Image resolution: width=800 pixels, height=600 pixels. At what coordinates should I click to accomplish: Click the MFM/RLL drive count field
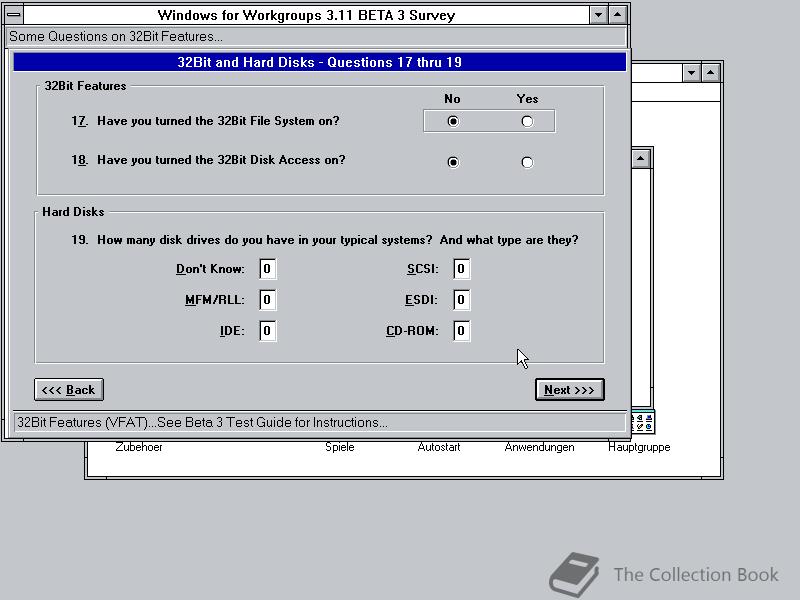coord(267,299)
